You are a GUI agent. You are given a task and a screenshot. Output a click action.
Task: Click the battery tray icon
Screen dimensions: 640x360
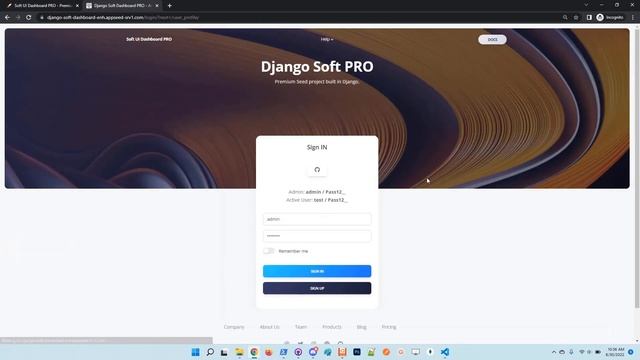598,352
